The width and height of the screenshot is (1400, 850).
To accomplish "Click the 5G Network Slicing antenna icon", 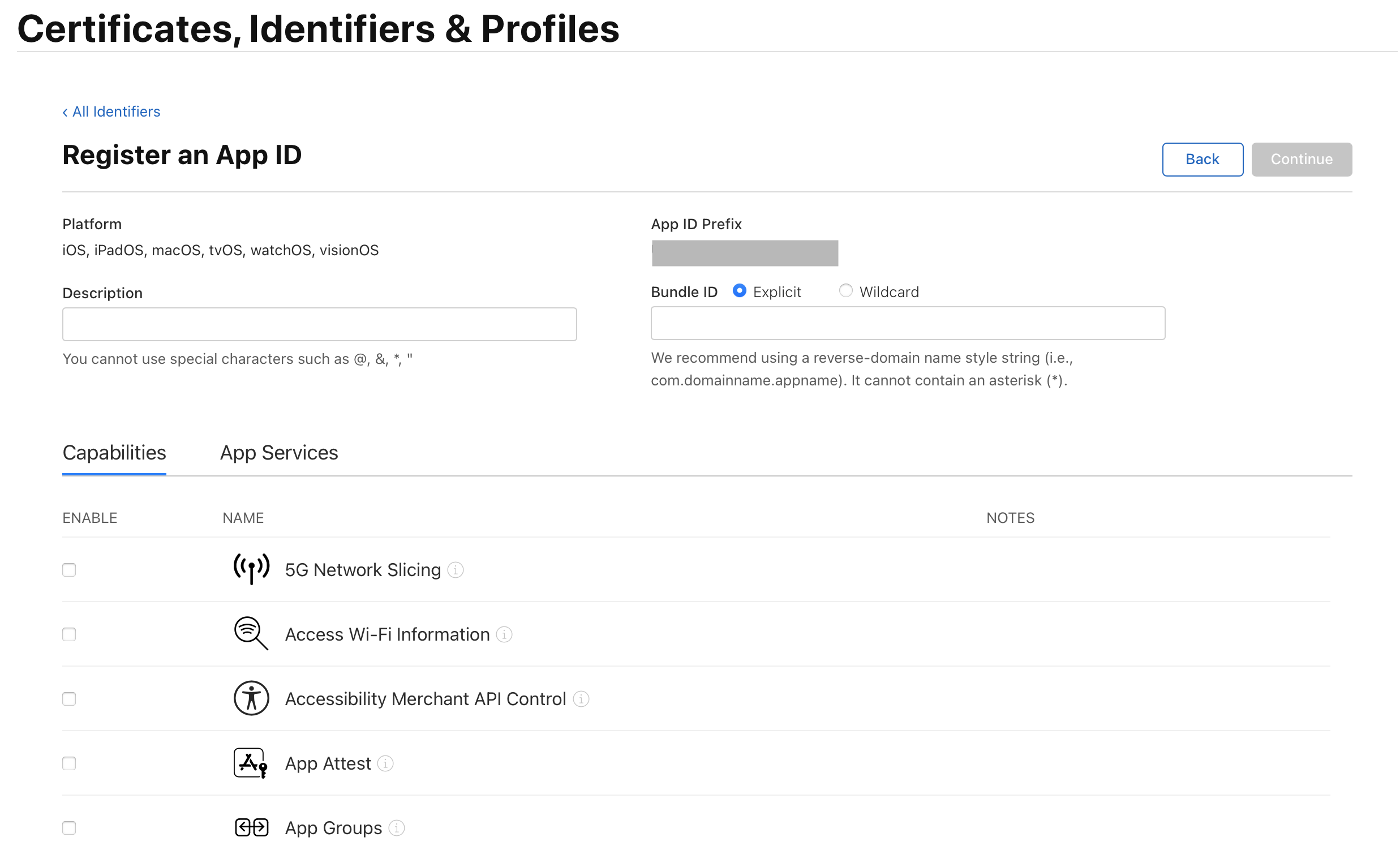I will 251,569.
